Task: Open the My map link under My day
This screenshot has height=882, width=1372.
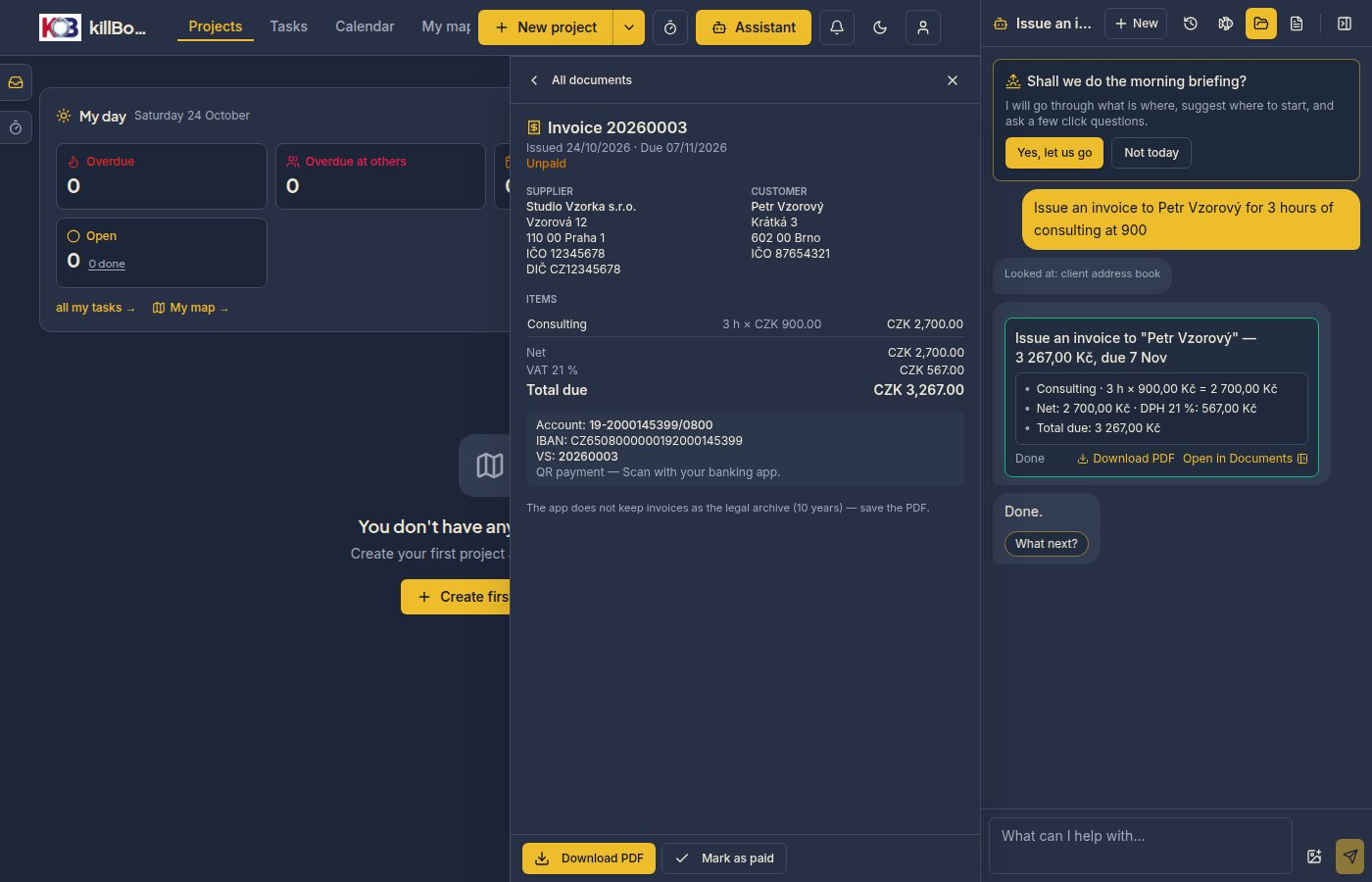Action: tap(190, 308)
